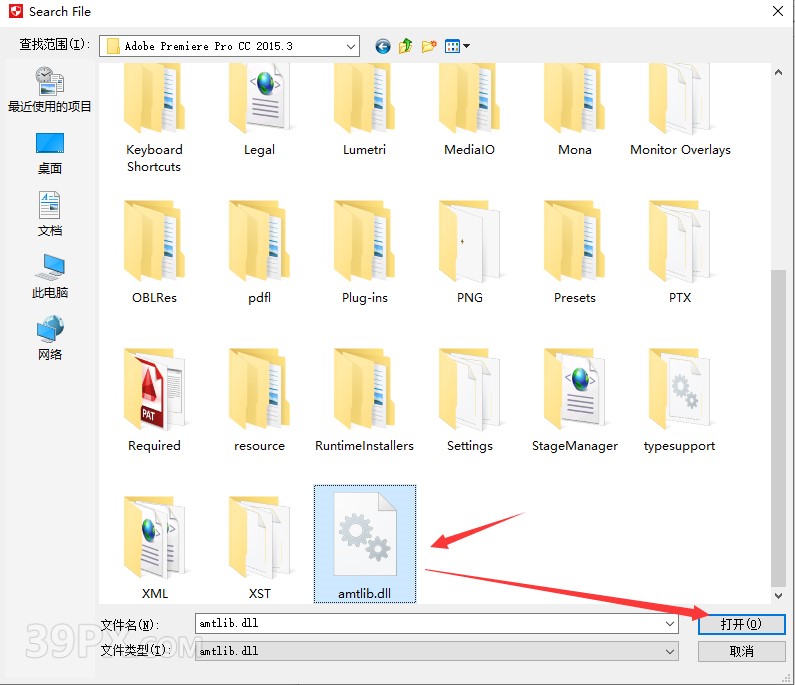Open 最近使用的项目 location
This screenshot has height=685, width=795.
[x=49, y=90]
